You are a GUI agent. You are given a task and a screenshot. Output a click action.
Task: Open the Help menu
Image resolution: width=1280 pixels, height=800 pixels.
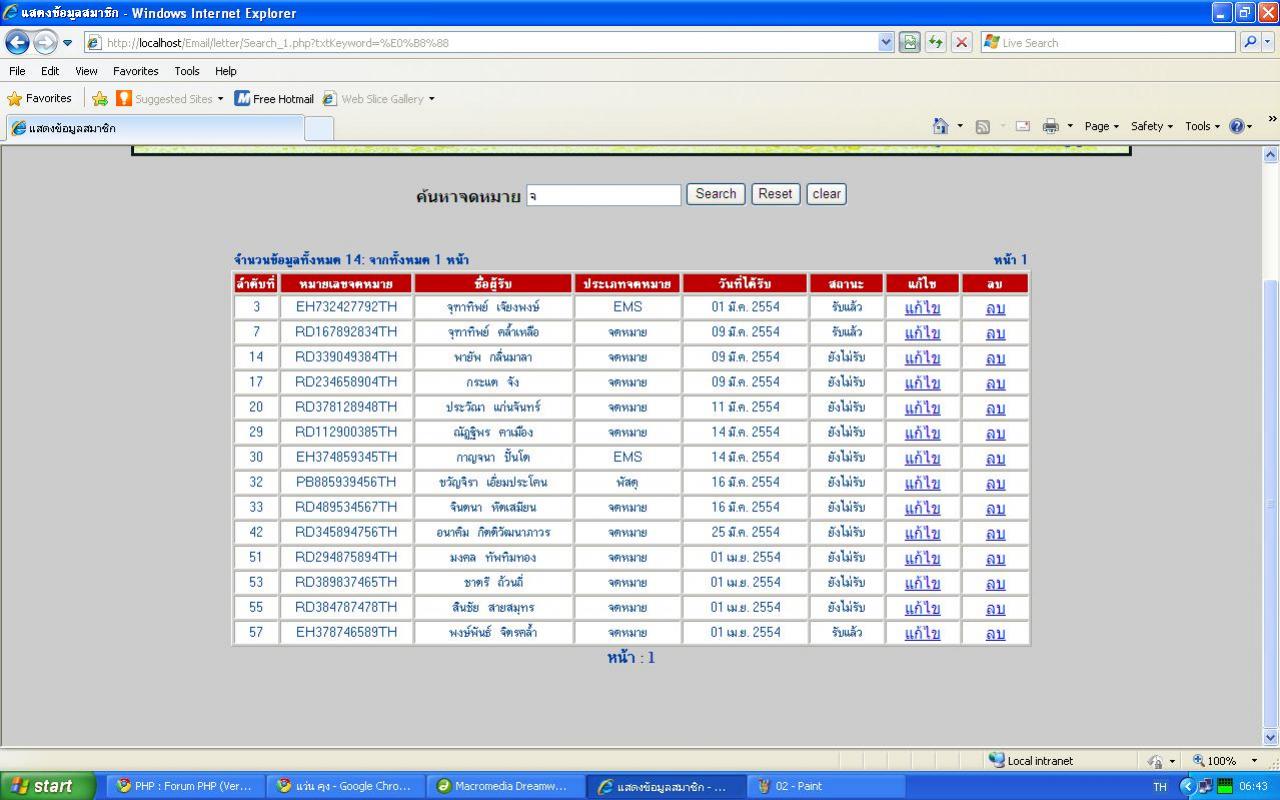(226, 71)
